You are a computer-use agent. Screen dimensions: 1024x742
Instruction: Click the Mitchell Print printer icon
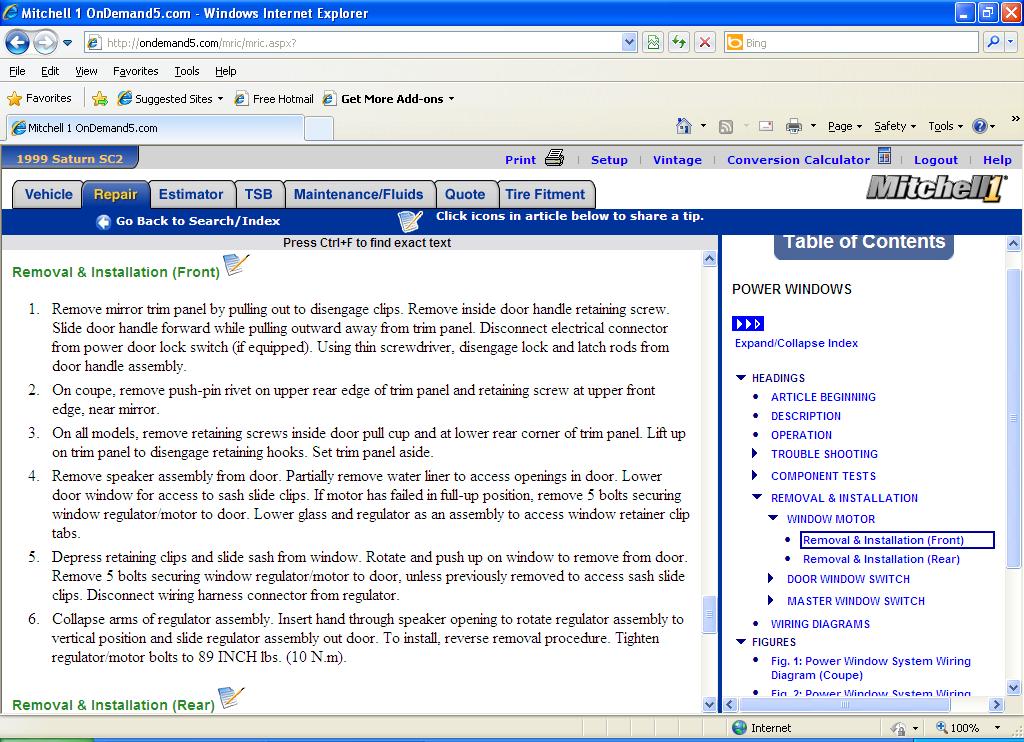pos(554,157)
